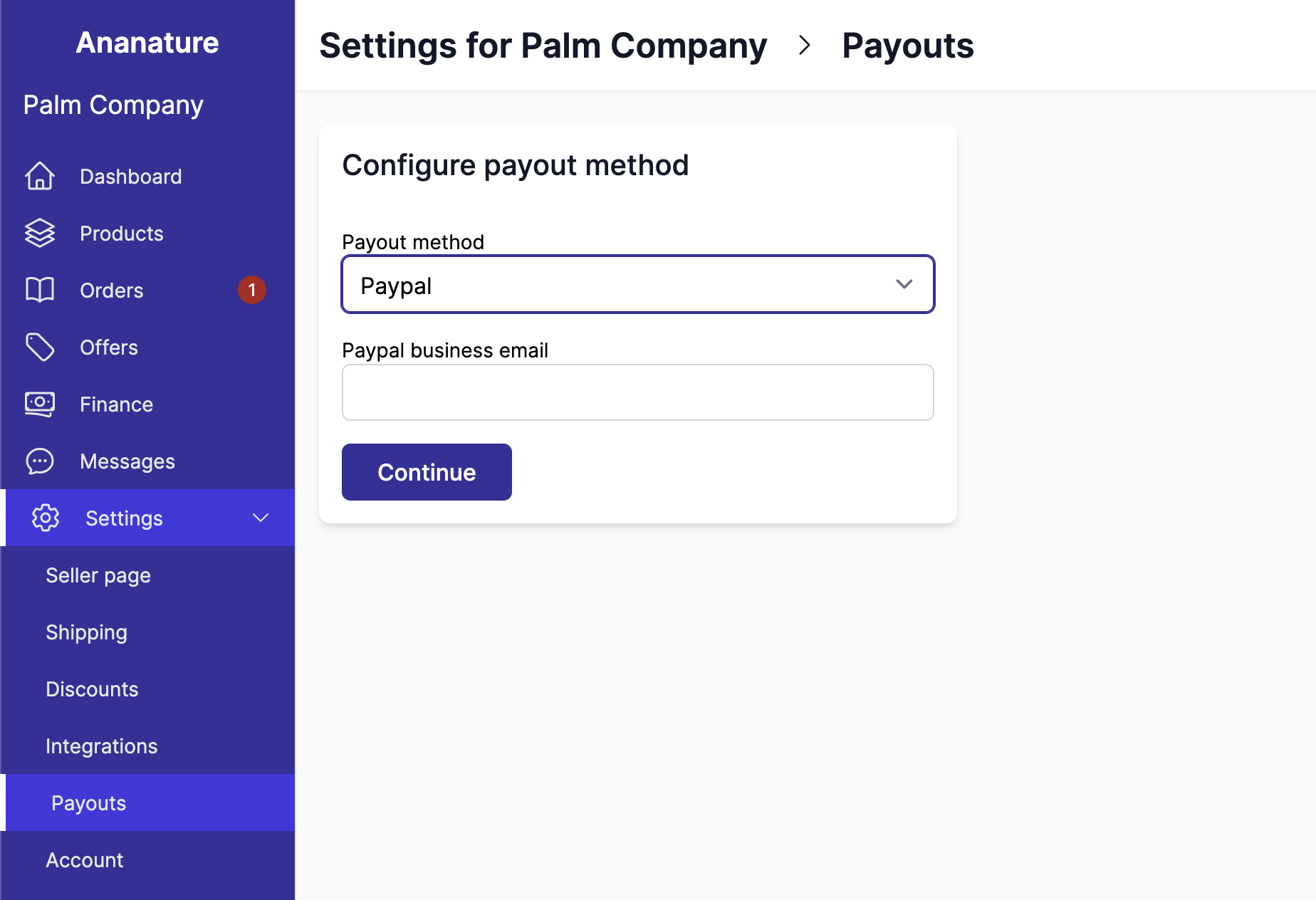The width and height of the screenshot is (1316, 900).
Task: Click the Offers tag icon
Action: point(41,347)
